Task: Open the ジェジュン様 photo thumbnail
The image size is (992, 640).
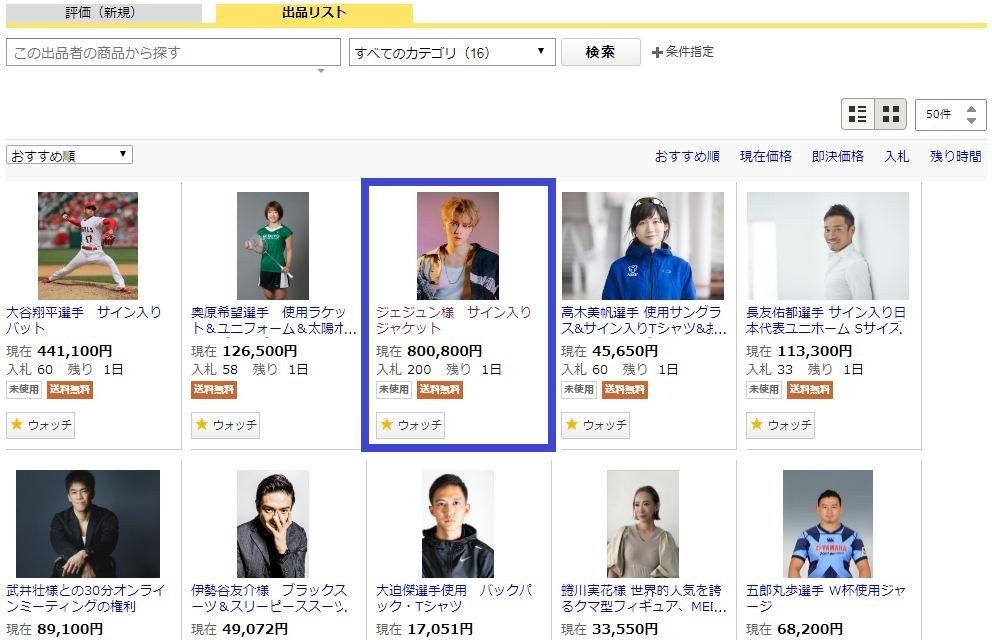Action: [x=457, y=246]
